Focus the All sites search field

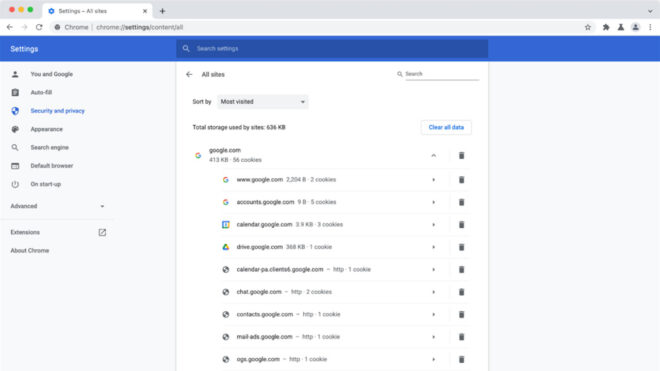(x=442, y=74)
